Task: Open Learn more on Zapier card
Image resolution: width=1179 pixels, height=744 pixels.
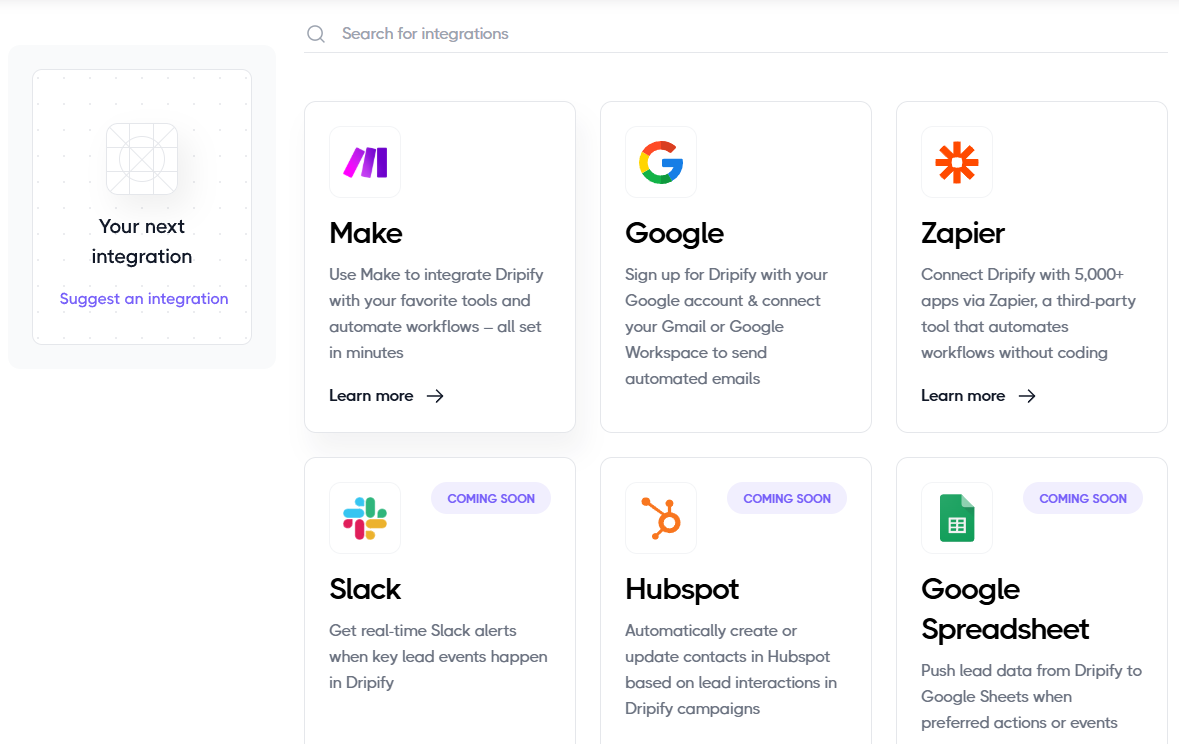Action: (978, 396)
